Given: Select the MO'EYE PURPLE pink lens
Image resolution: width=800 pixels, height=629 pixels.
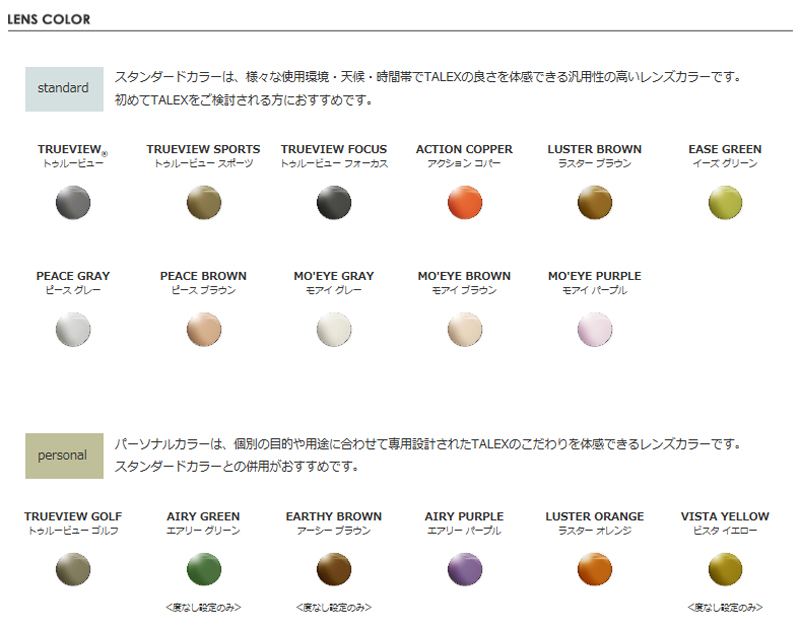Looking at the screenshot, I should coord(594,329).
